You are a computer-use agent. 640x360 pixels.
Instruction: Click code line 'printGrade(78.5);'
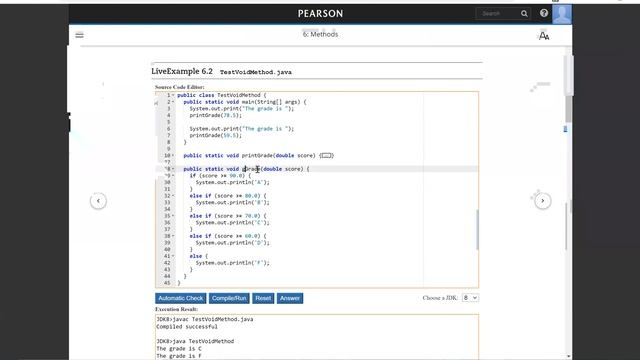[x=216, y=116]
